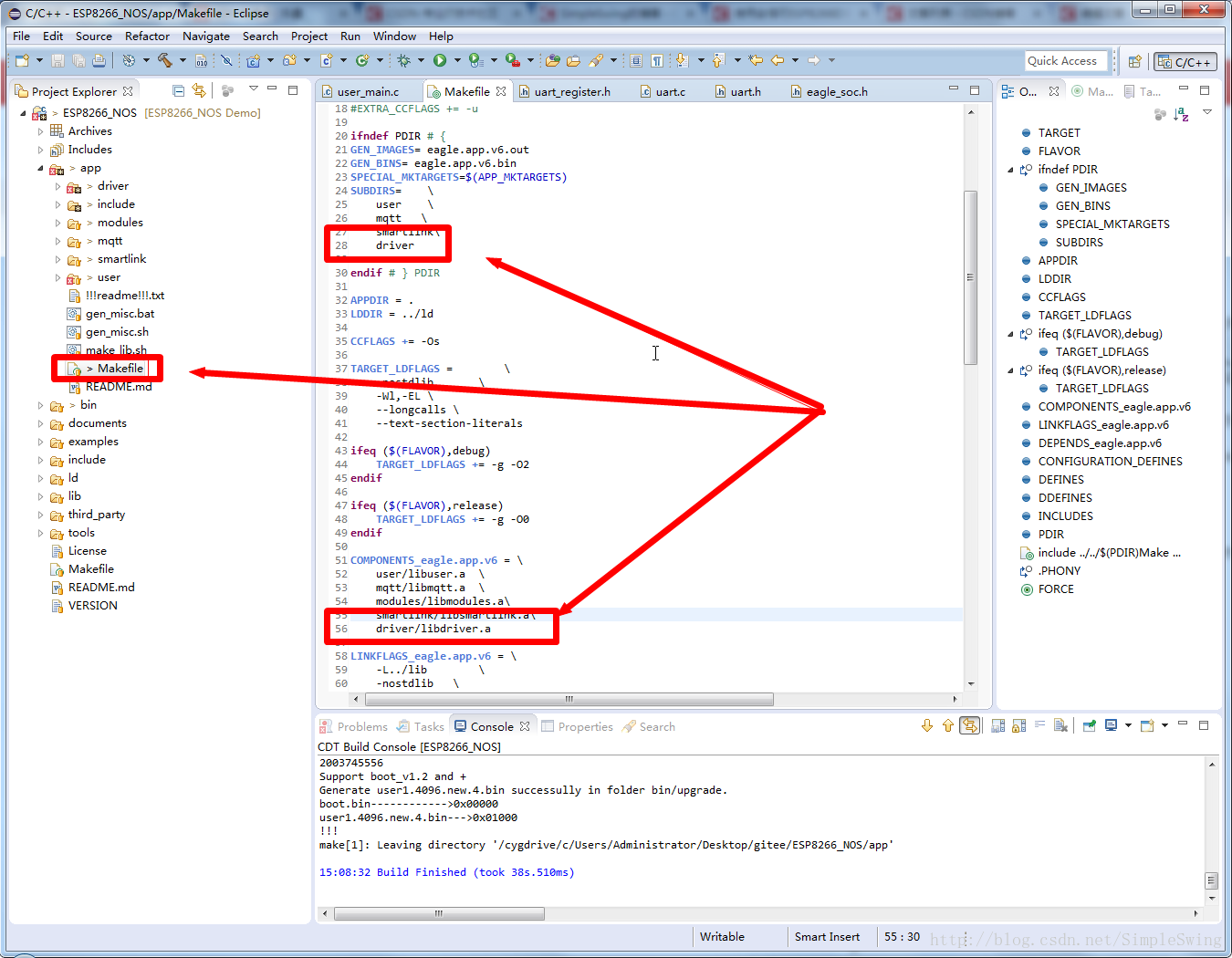Expand the Archives tree node
Screen dimensions: 1232x958
[41, 131]
